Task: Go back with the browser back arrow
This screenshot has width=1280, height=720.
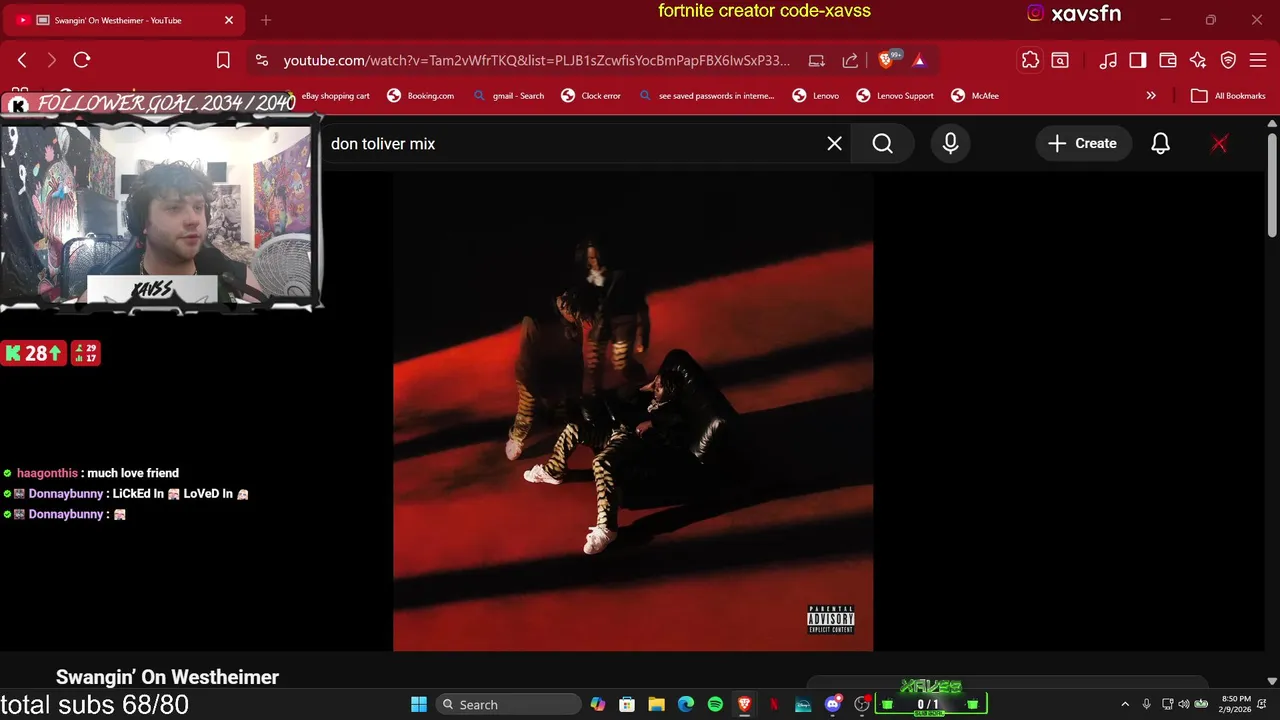Action: click(x=22, y=61)
